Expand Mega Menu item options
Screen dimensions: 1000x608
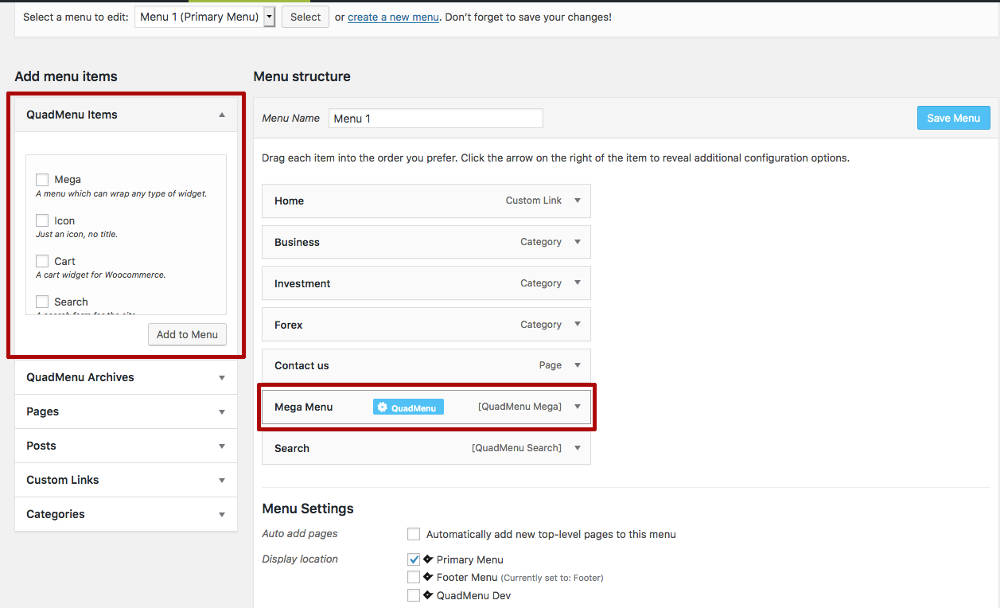click(577, 406)
